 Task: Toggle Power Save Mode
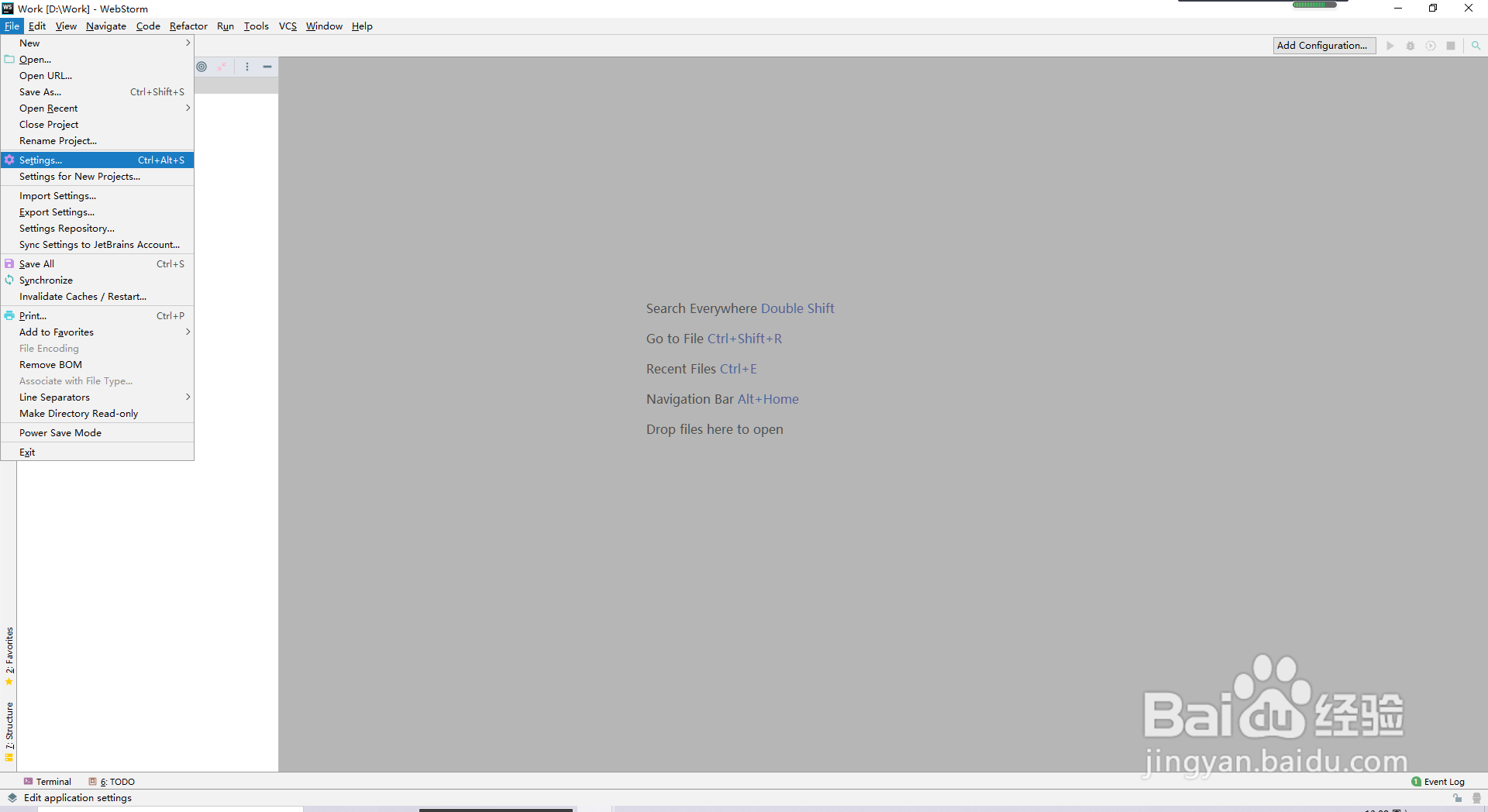(97, 433)
